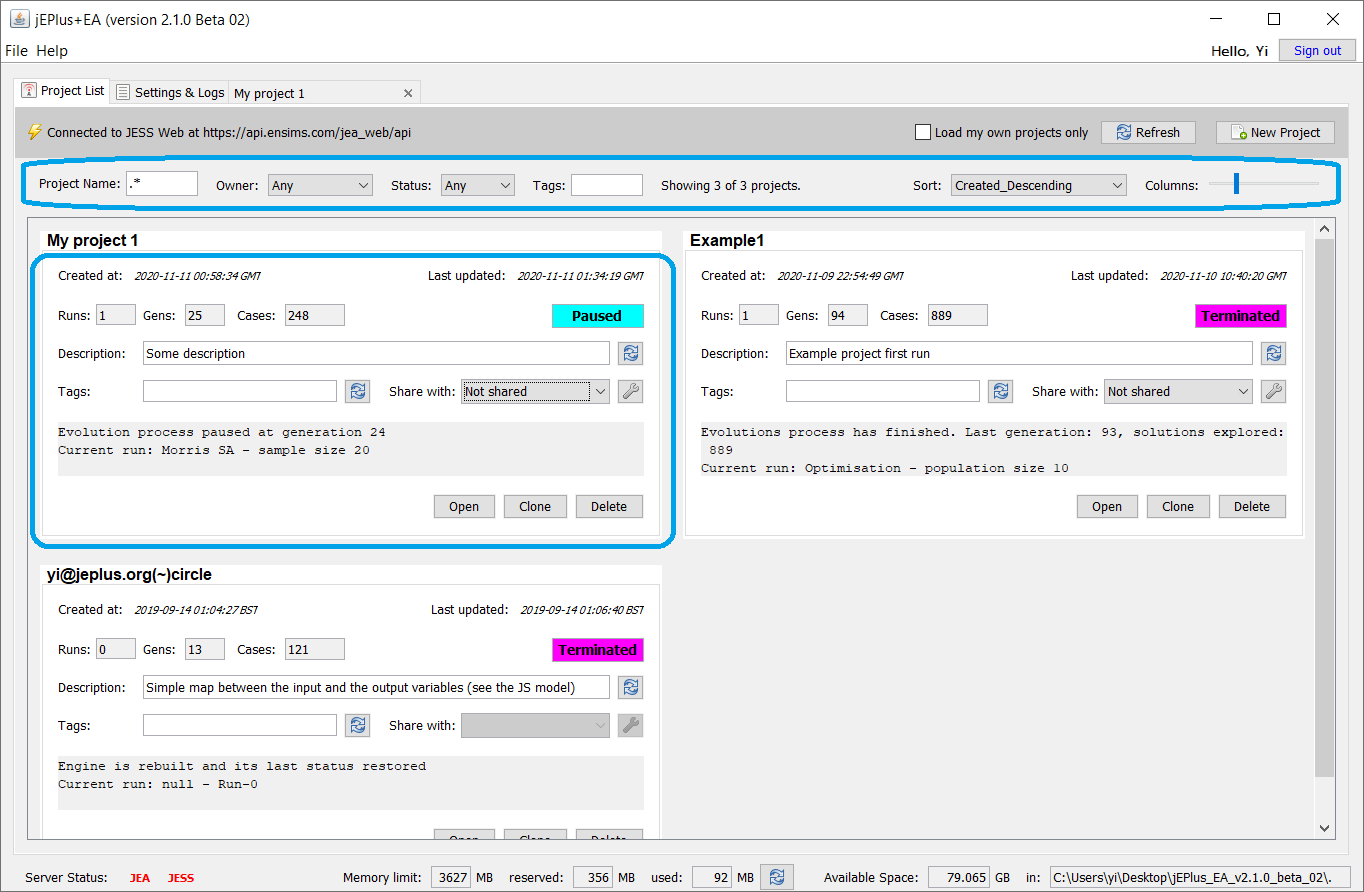This screenshot has width=1364, height=892.
Task: Click the JEA server status label
Action: (140, 878)
